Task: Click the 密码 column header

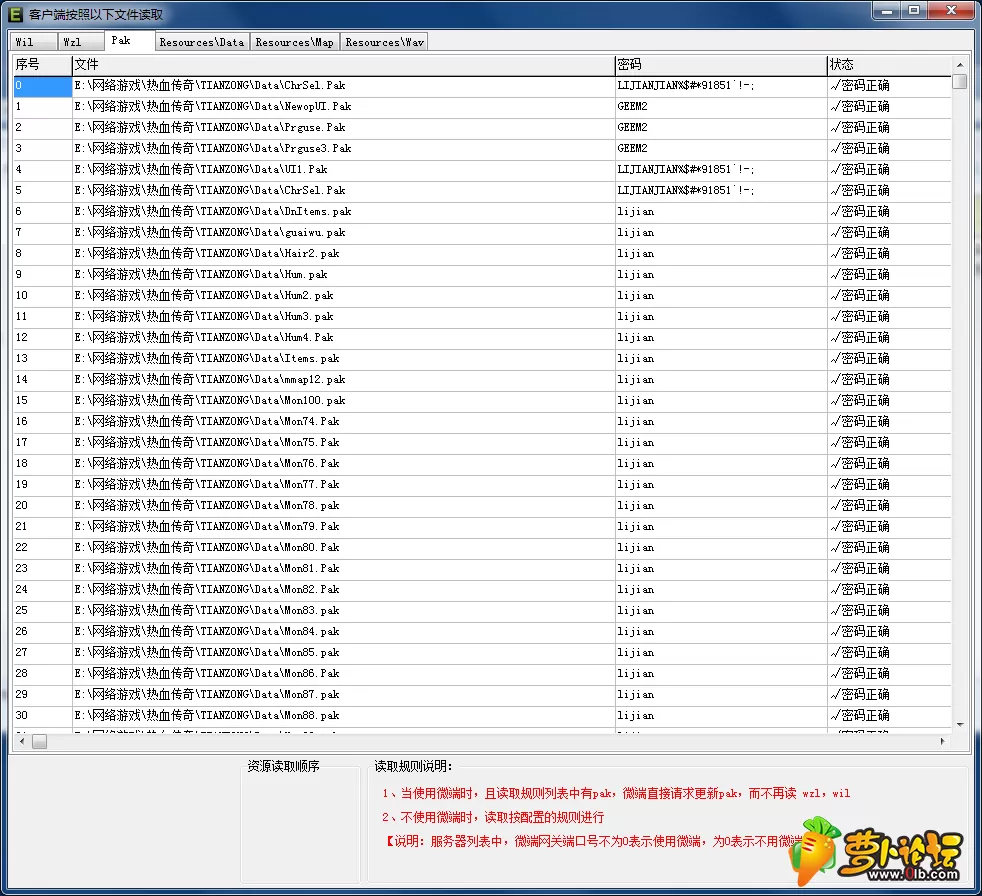Action: pos(721,64)
